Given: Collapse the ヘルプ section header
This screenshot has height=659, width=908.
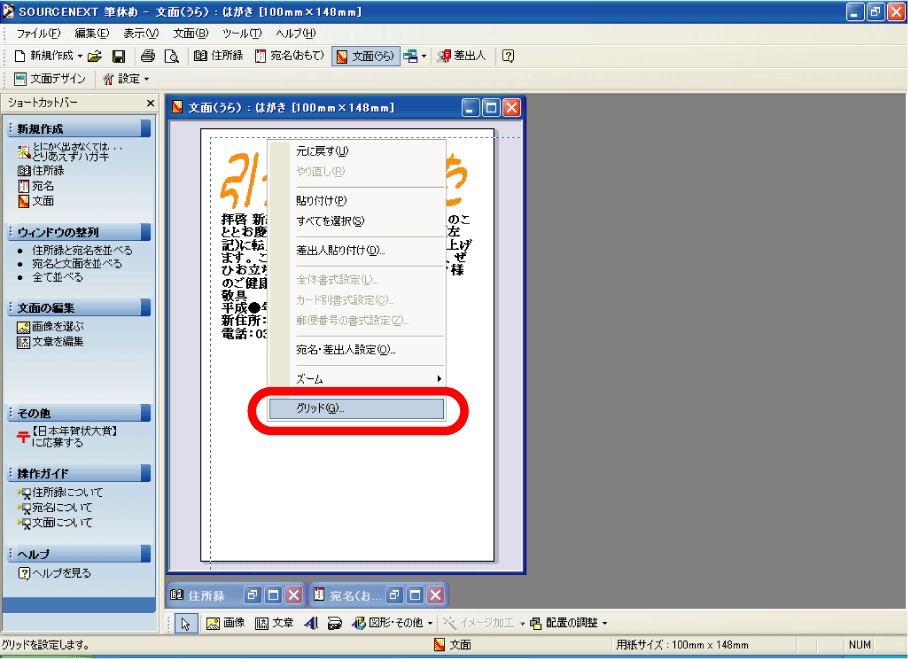Looking at the screenshot, I should (79, 554).
